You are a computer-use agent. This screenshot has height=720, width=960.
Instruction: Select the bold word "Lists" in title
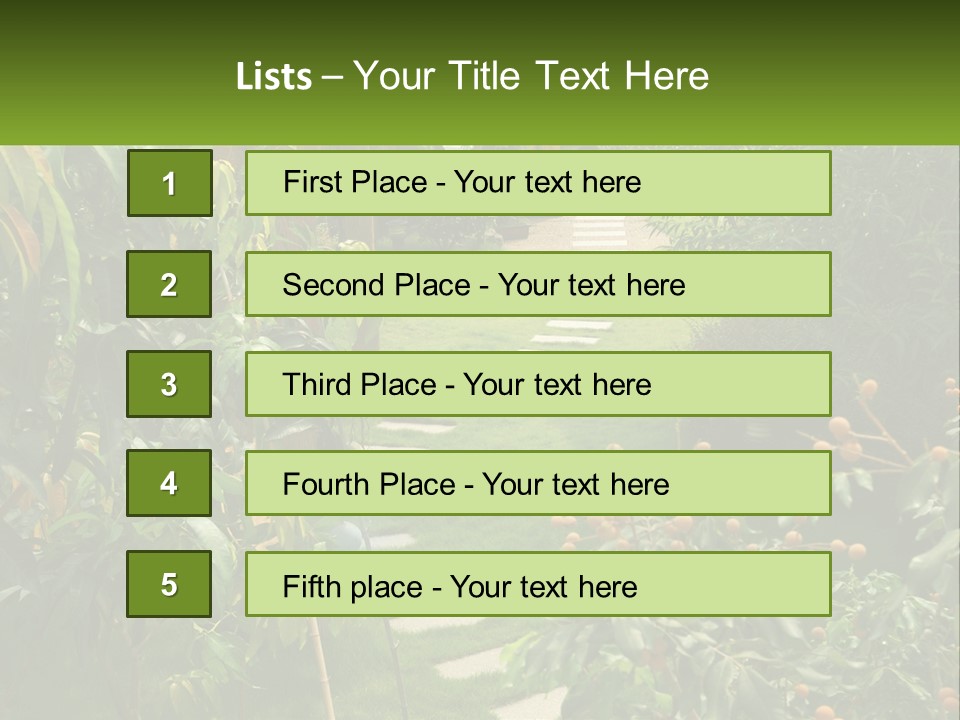[x=274, y=77]
